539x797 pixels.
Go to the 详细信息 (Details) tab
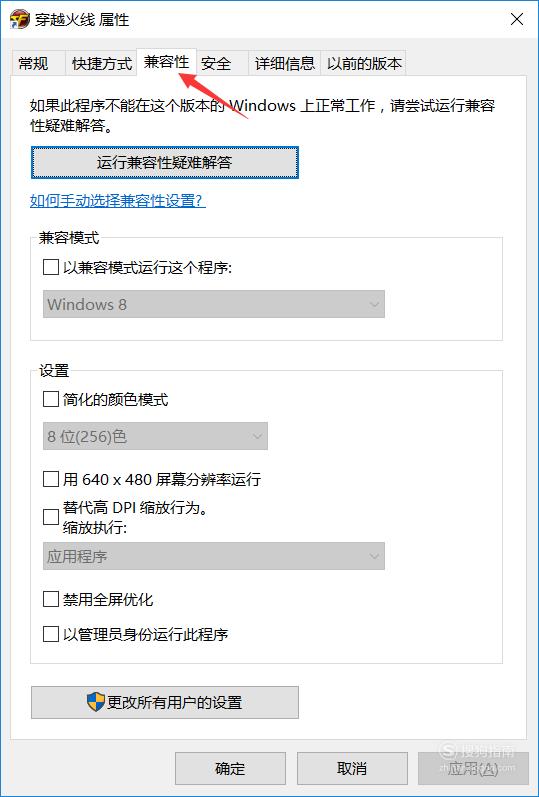pos(285,64)
